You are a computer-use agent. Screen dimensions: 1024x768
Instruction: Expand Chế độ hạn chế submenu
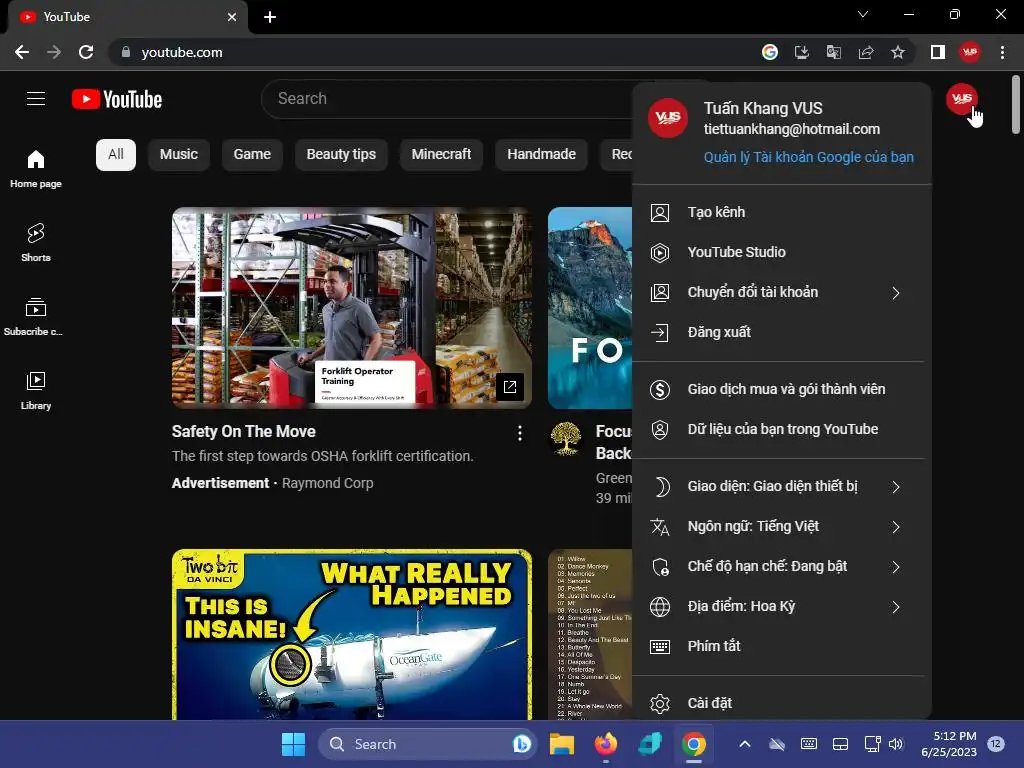click(x=781, y=566)
